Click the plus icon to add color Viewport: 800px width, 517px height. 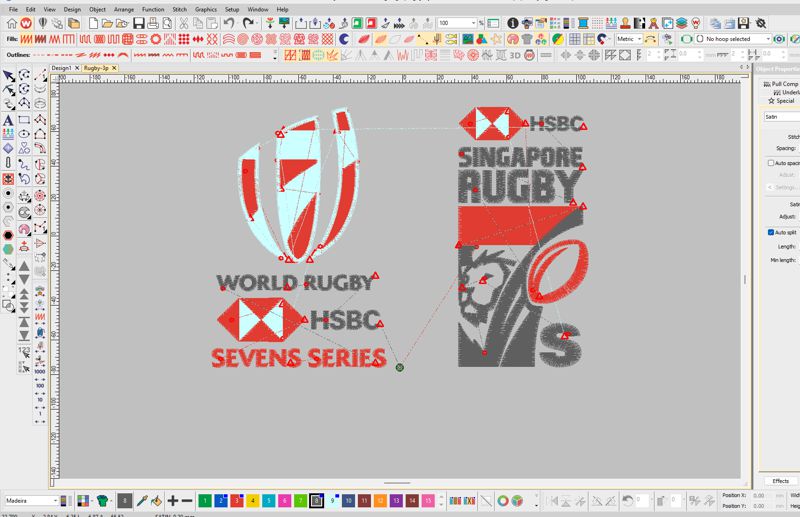pos(172,501)
